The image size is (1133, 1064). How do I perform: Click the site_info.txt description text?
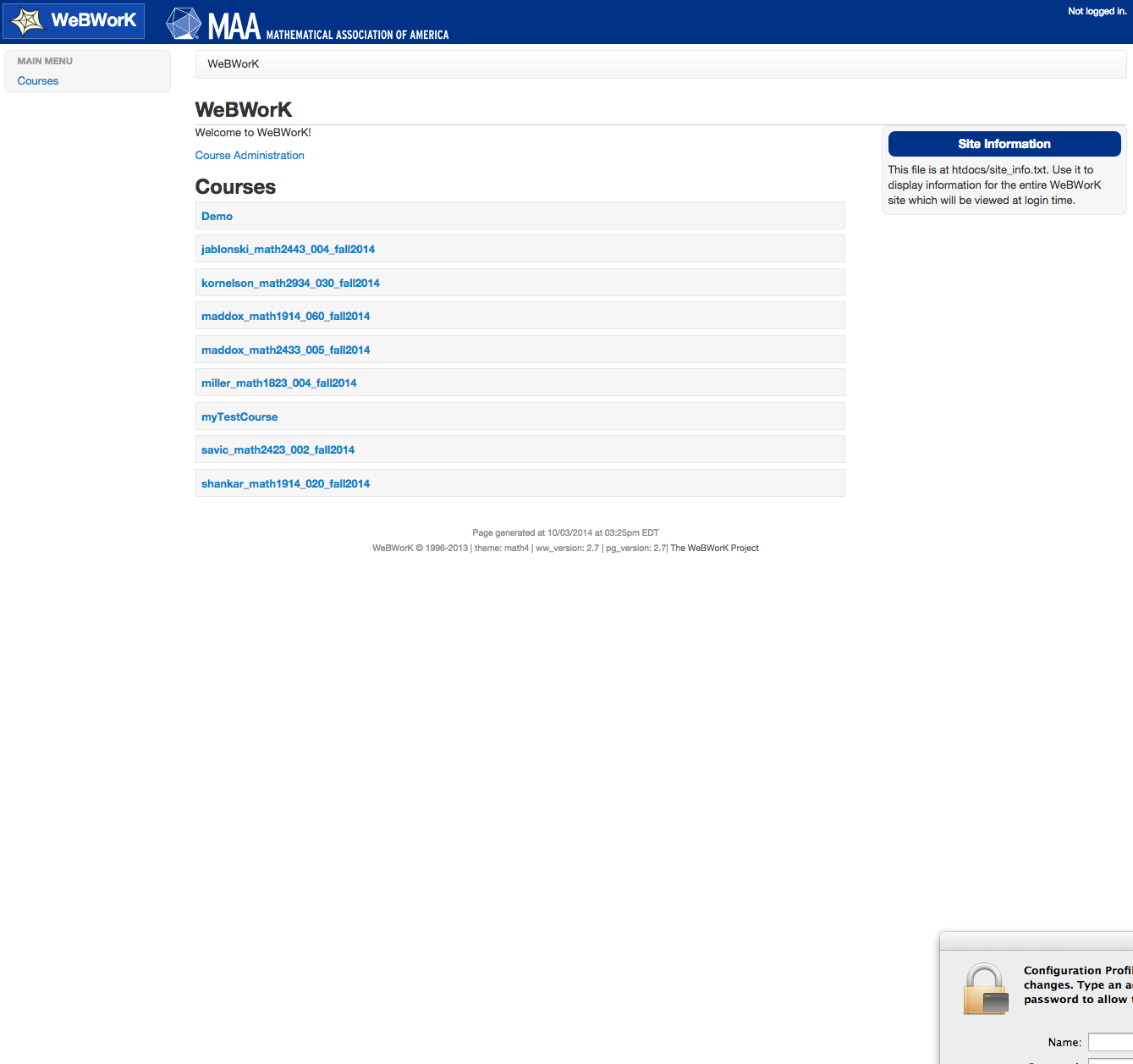pos(994,185)
